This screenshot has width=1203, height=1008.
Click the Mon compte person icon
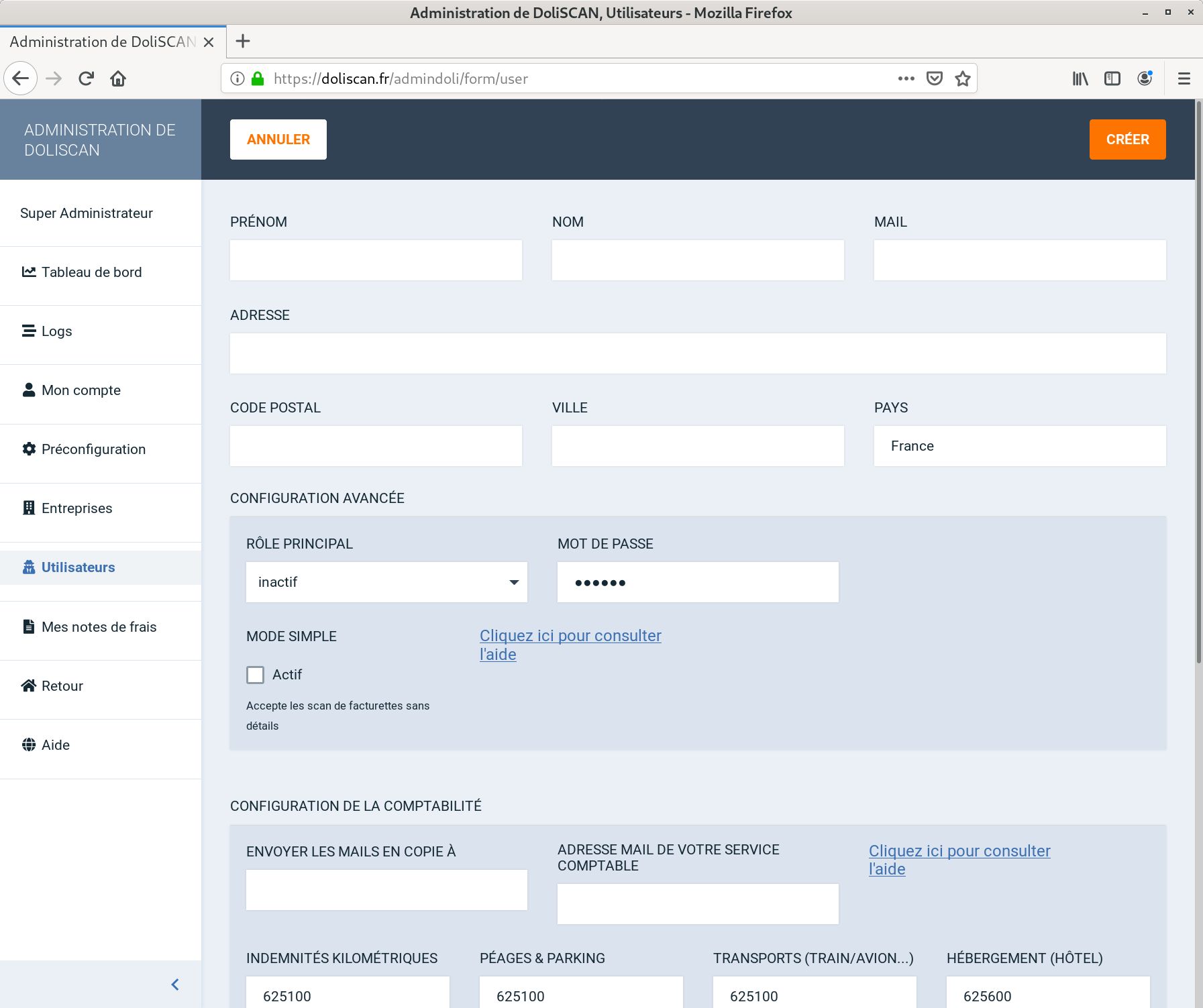(x=28, y=390)
